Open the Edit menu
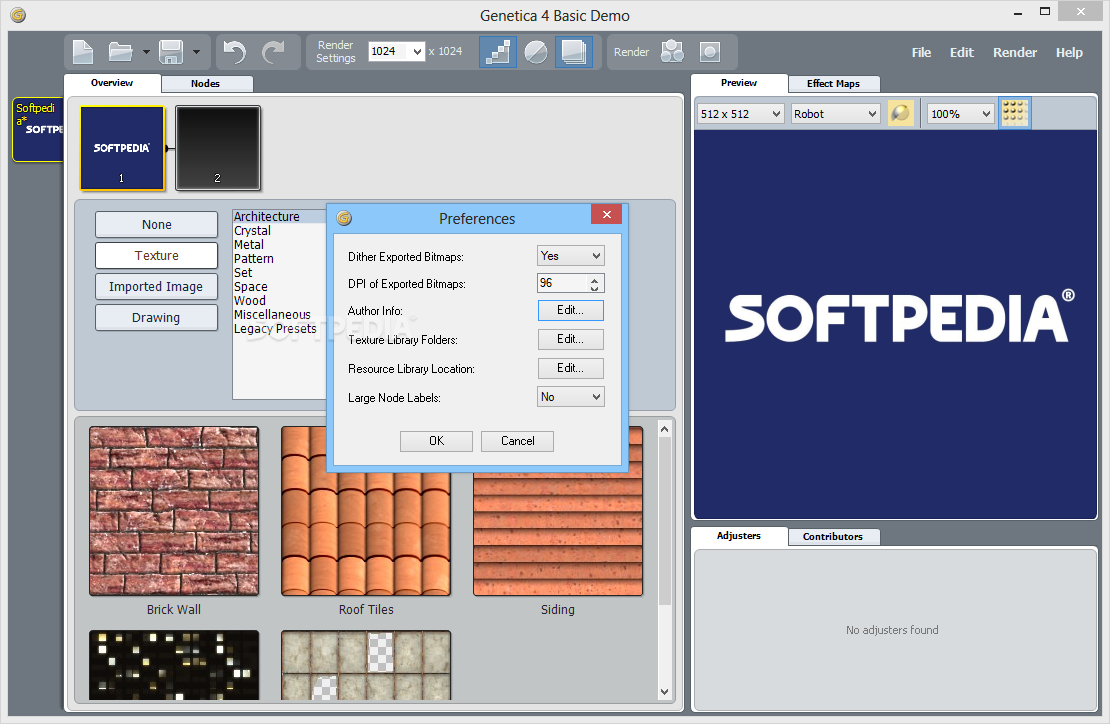 pos(961,52)
